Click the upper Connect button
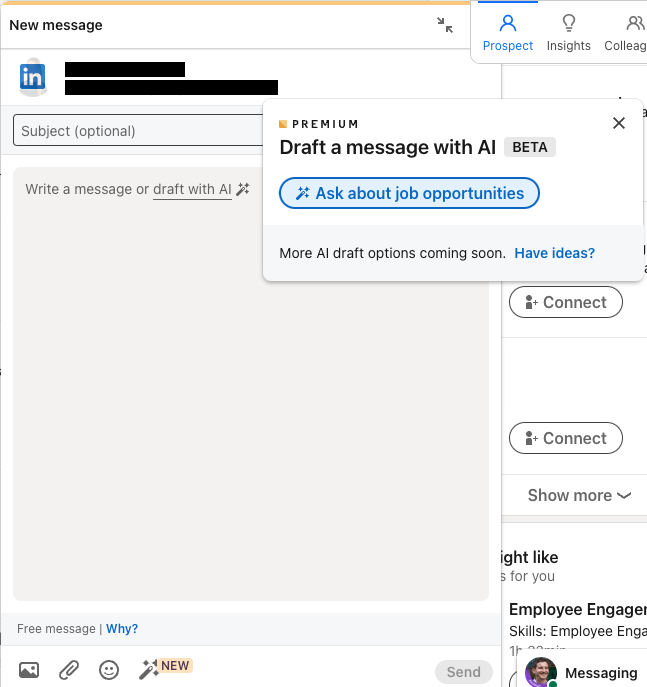The height and width of the screenshot is (687, 647). pos(566,302)
